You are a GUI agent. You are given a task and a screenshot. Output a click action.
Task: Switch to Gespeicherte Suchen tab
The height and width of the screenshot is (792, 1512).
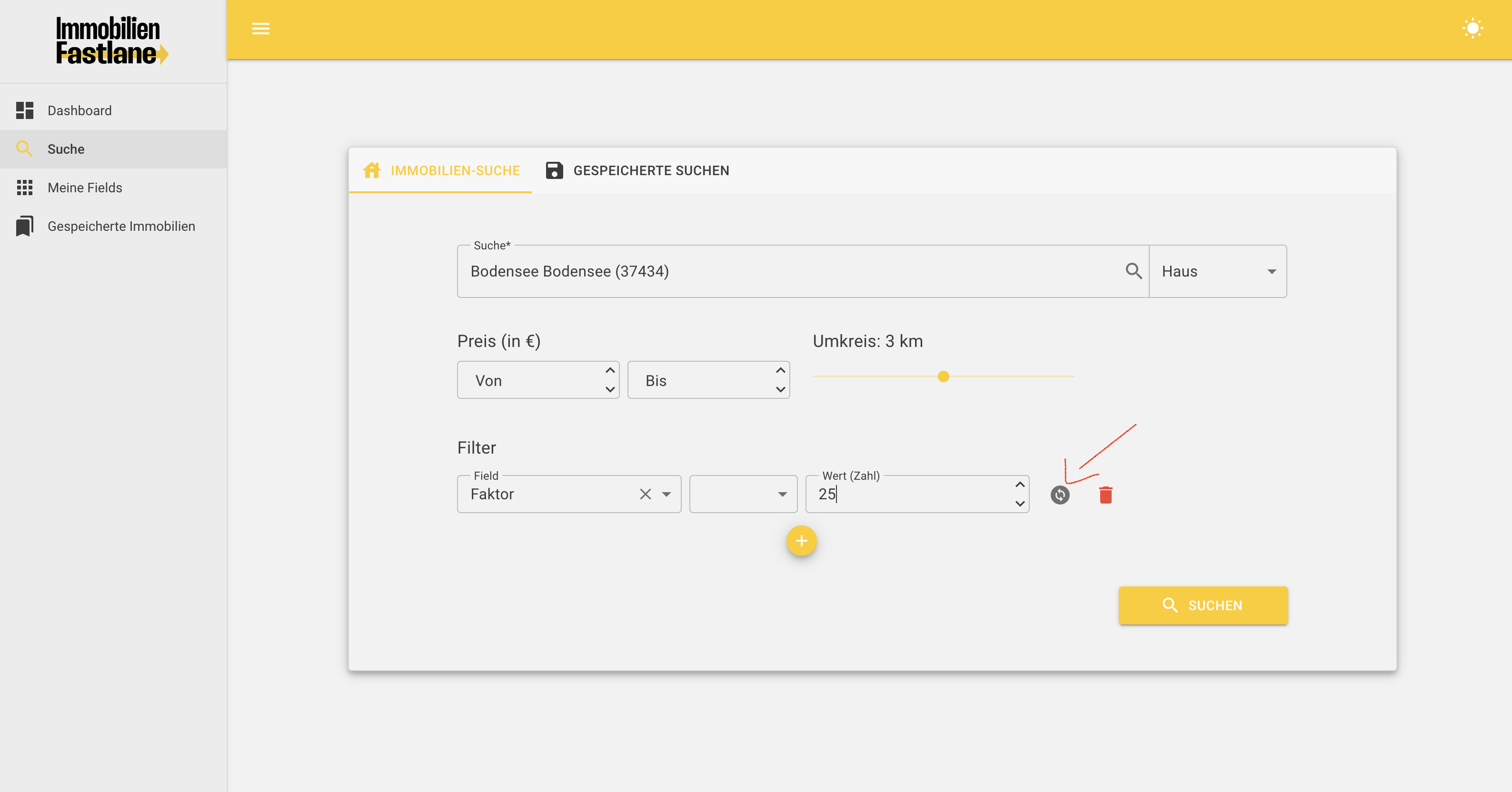point(637,171)
